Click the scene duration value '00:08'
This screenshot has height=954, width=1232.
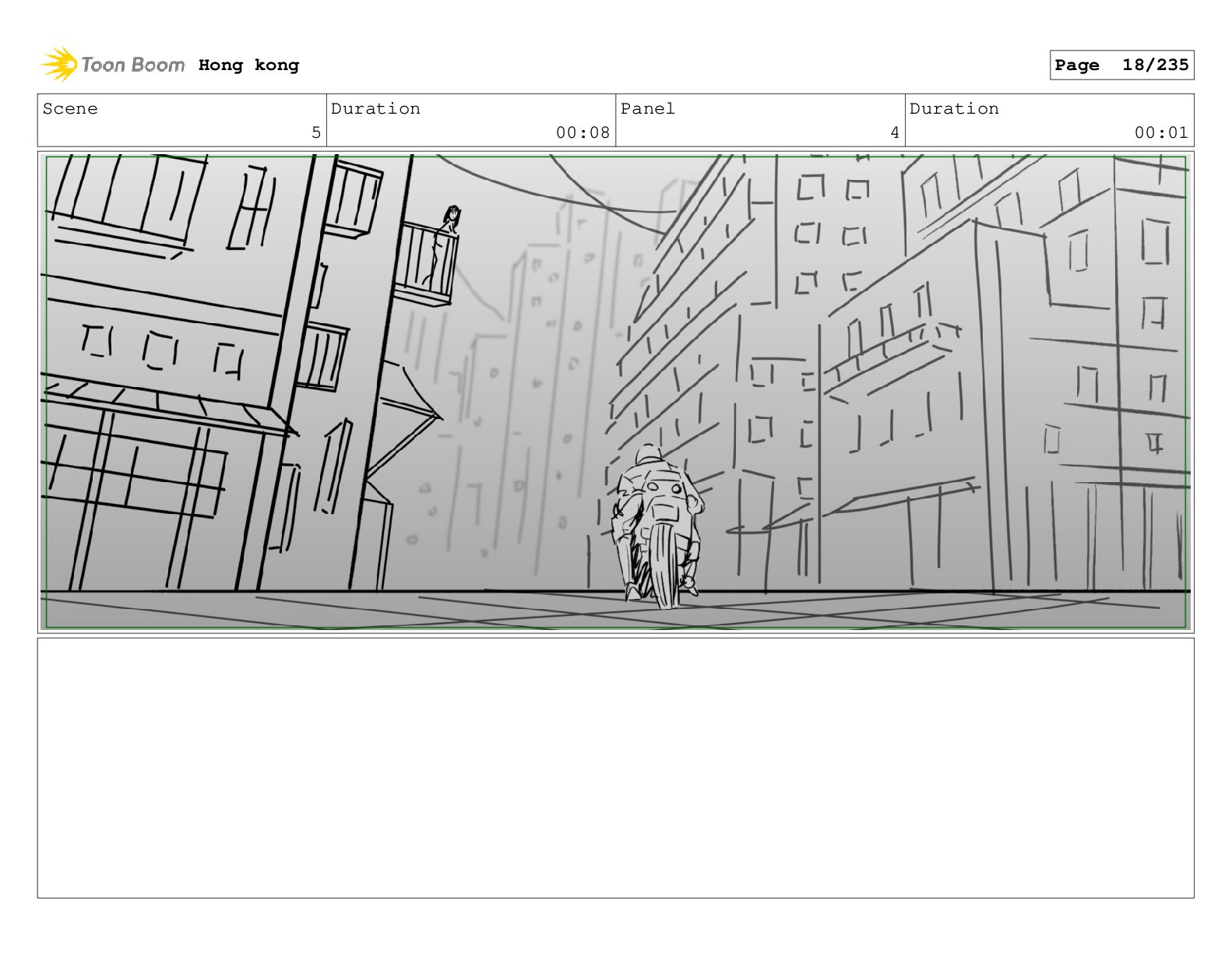(x=583, y=132)
